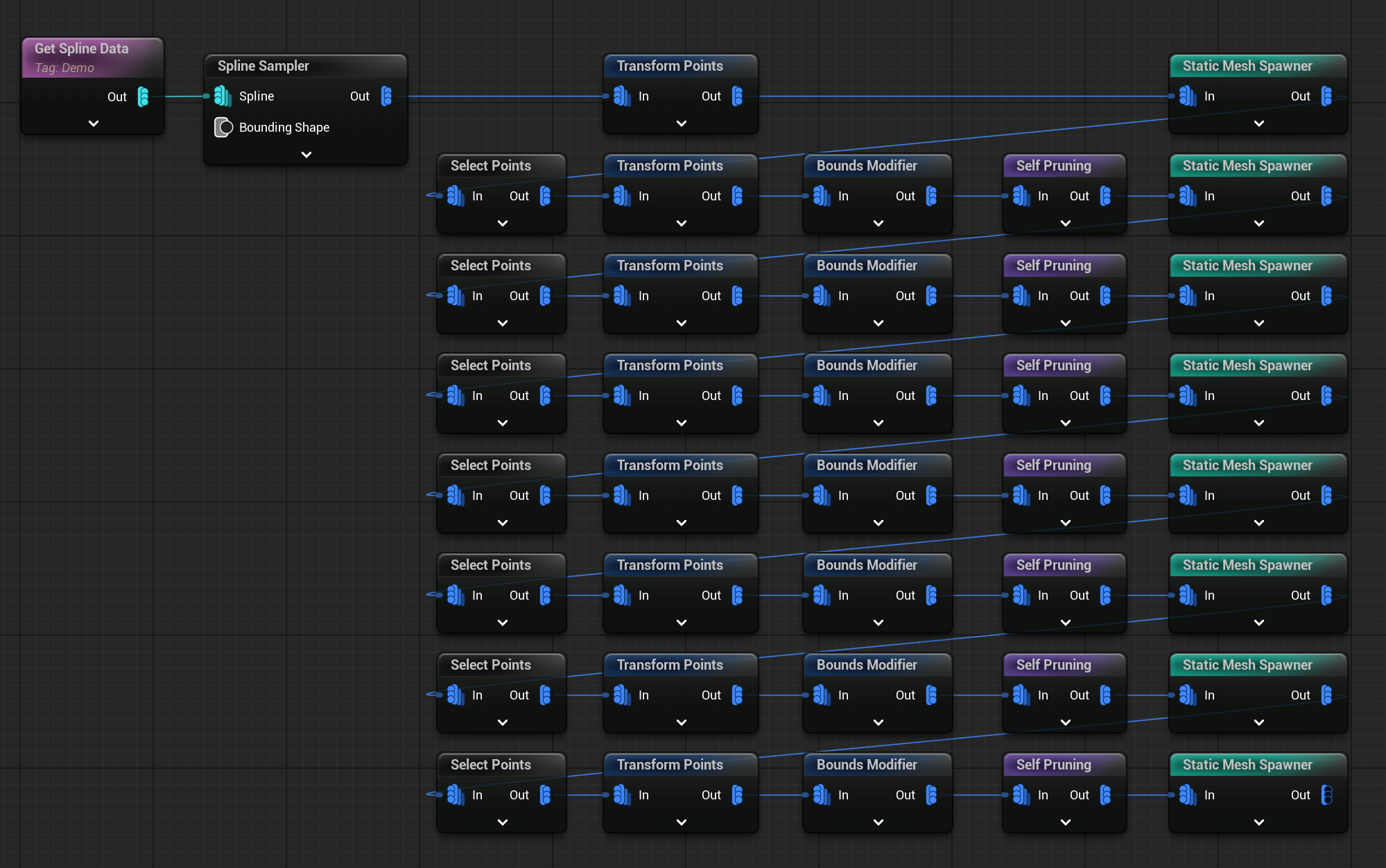Expand the Spline Sampler node chevron

pyautogui.click(x=306, y=155)
